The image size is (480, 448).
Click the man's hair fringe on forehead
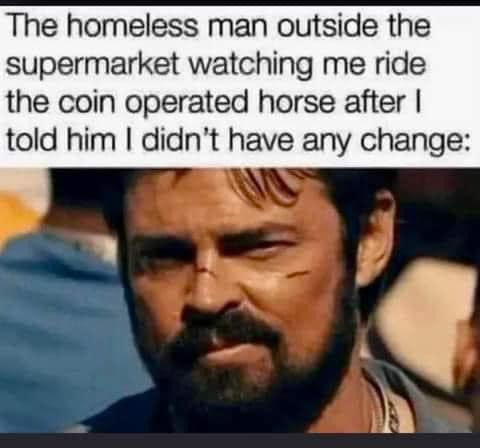260,185
